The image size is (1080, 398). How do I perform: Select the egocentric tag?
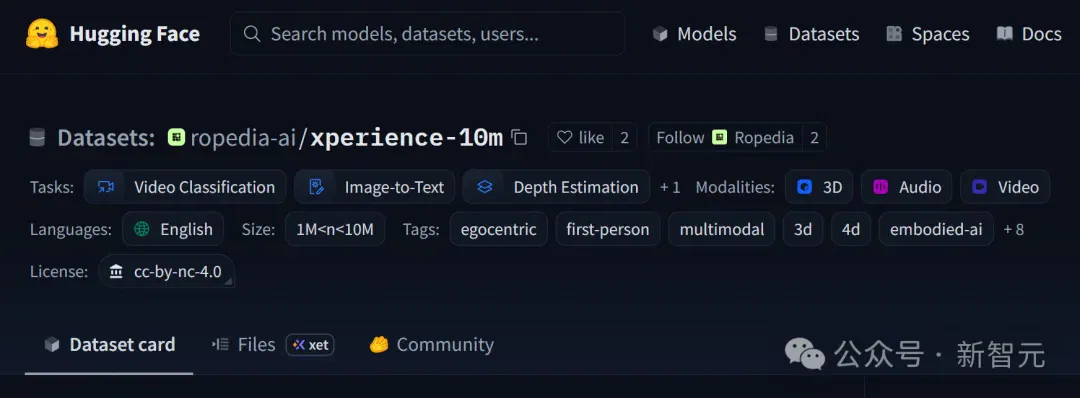coord(499,229)
